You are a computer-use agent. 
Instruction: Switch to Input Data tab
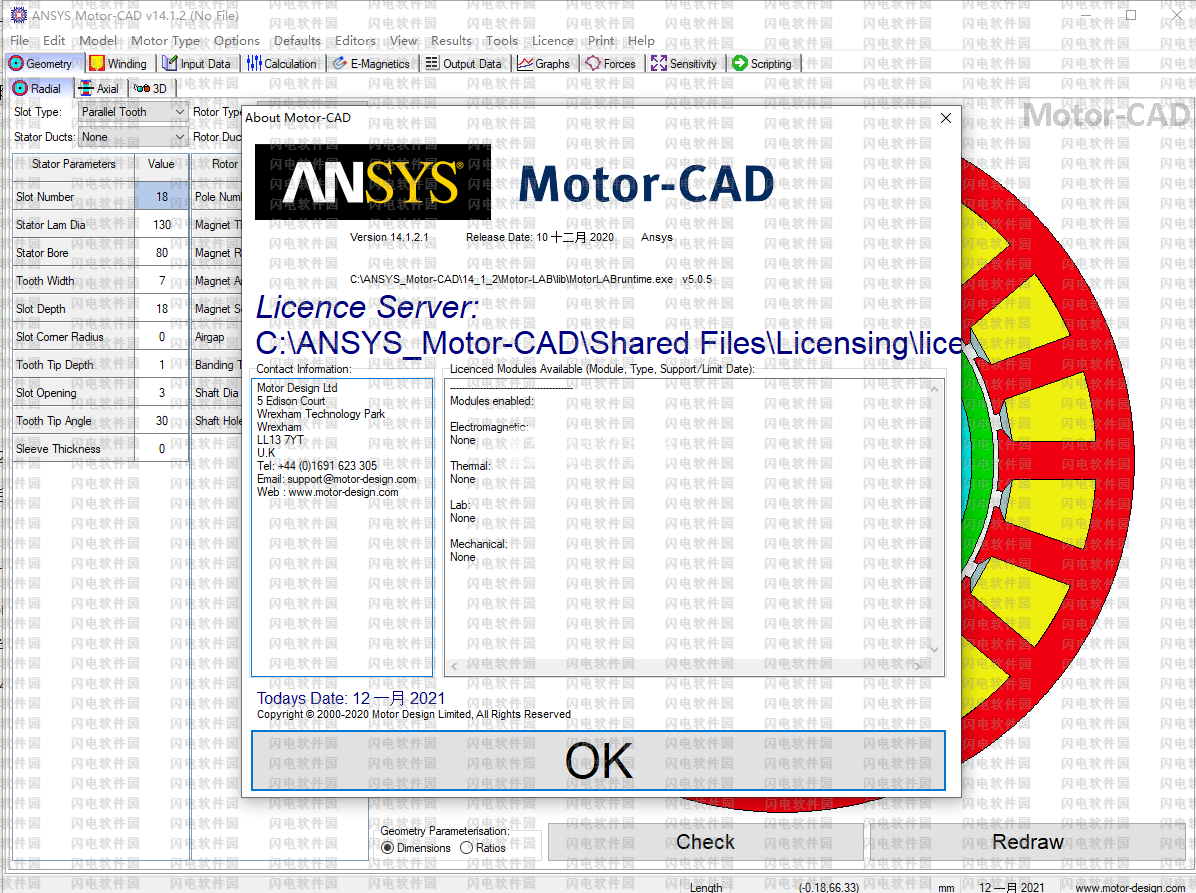(197, 63)
